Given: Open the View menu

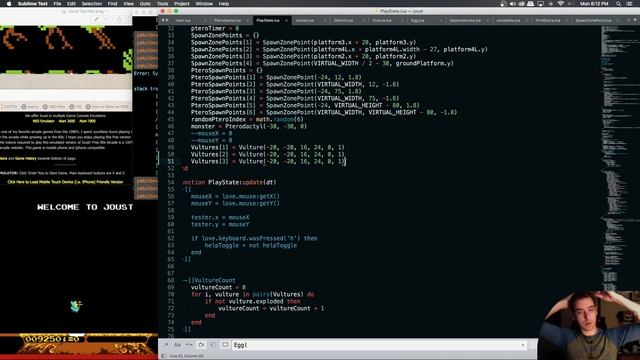Looking at the screenshot, I should coord(129,4).
